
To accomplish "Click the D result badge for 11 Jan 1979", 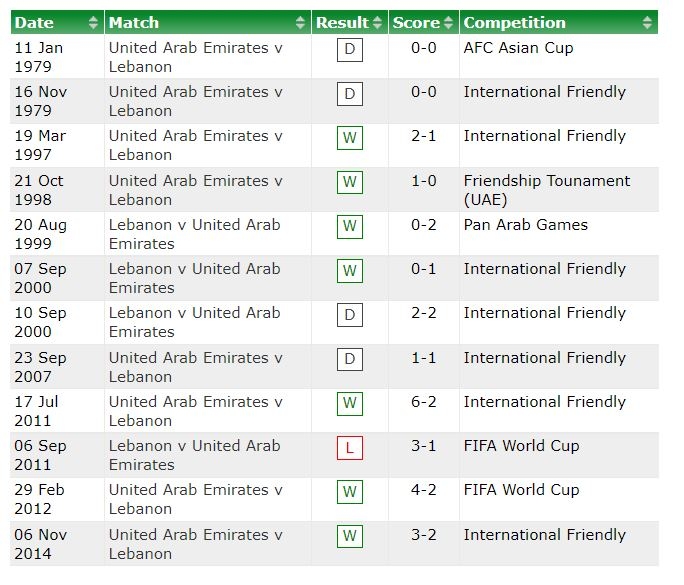I will (x=350, y=50).
